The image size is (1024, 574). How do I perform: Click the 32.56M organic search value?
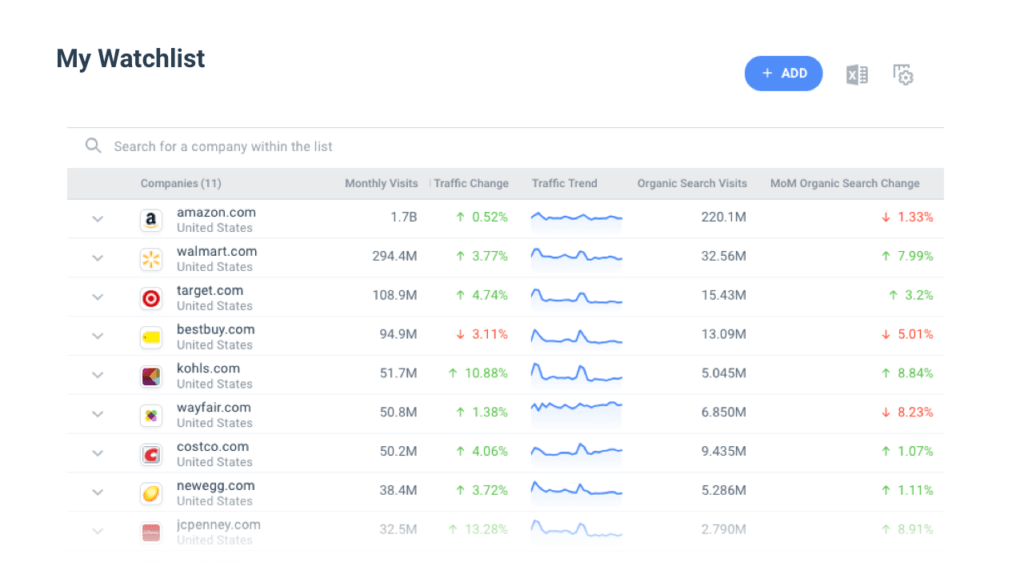pos(724,257)
